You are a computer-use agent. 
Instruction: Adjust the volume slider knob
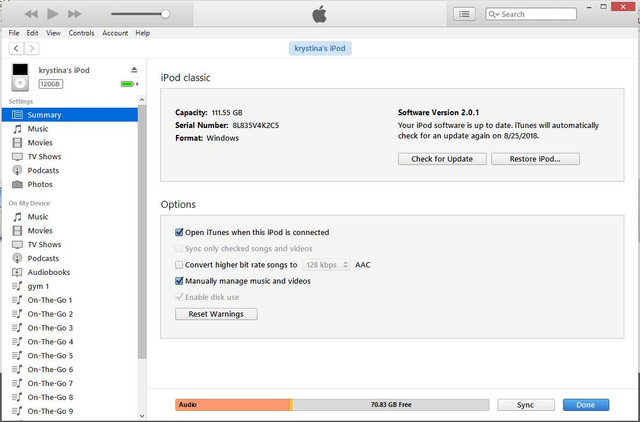point(165,14)
